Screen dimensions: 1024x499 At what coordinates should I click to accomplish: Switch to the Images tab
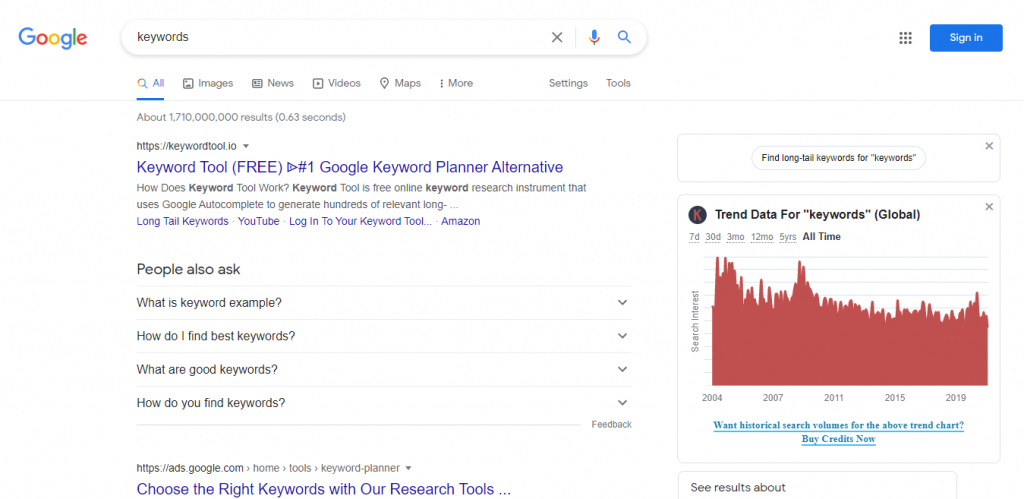208,84
